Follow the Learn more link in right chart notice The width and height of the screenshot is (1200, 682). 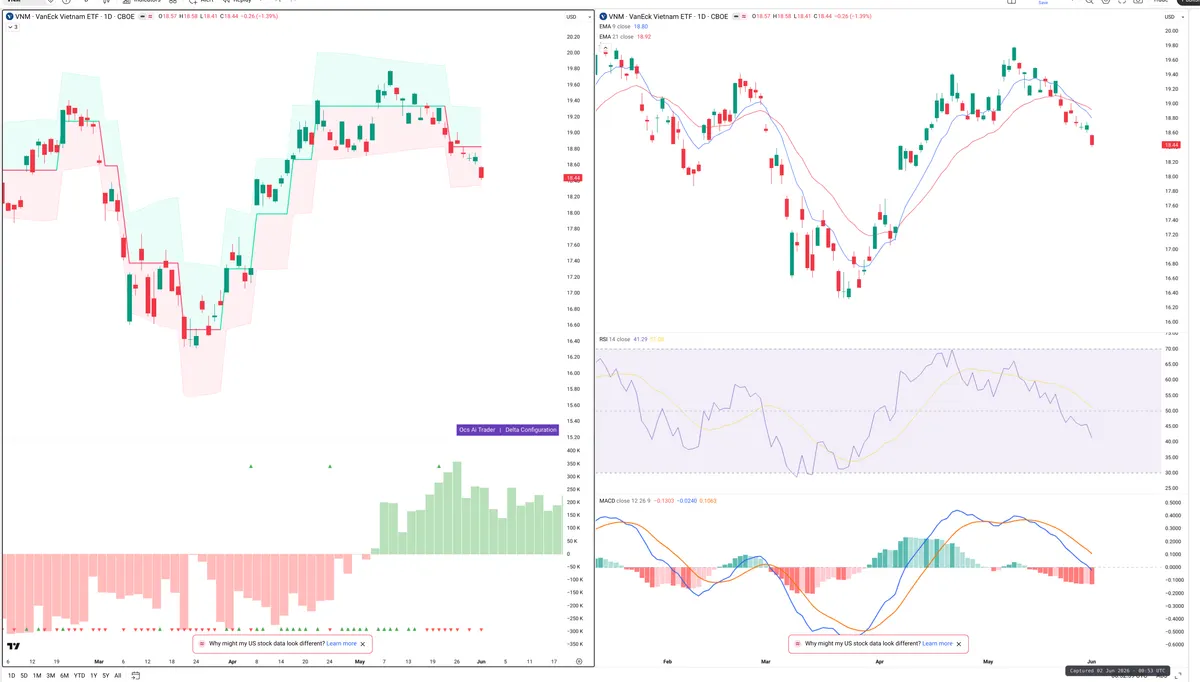[x=937, y=644]
